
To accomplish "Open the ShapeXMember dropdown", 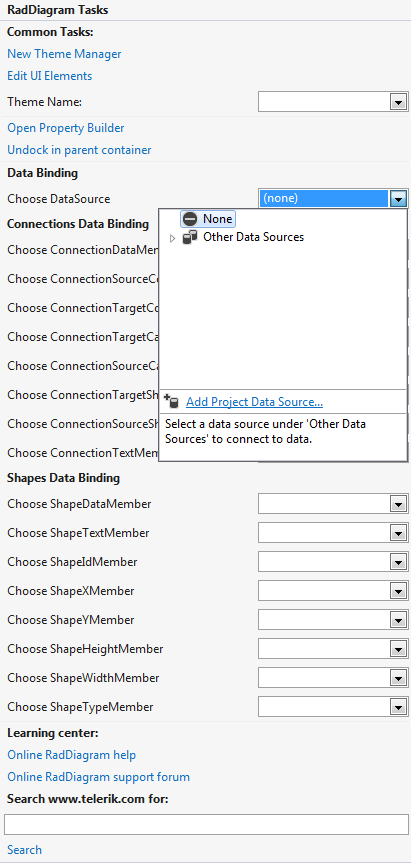I will pyautogui.click(x=398, y=591).
